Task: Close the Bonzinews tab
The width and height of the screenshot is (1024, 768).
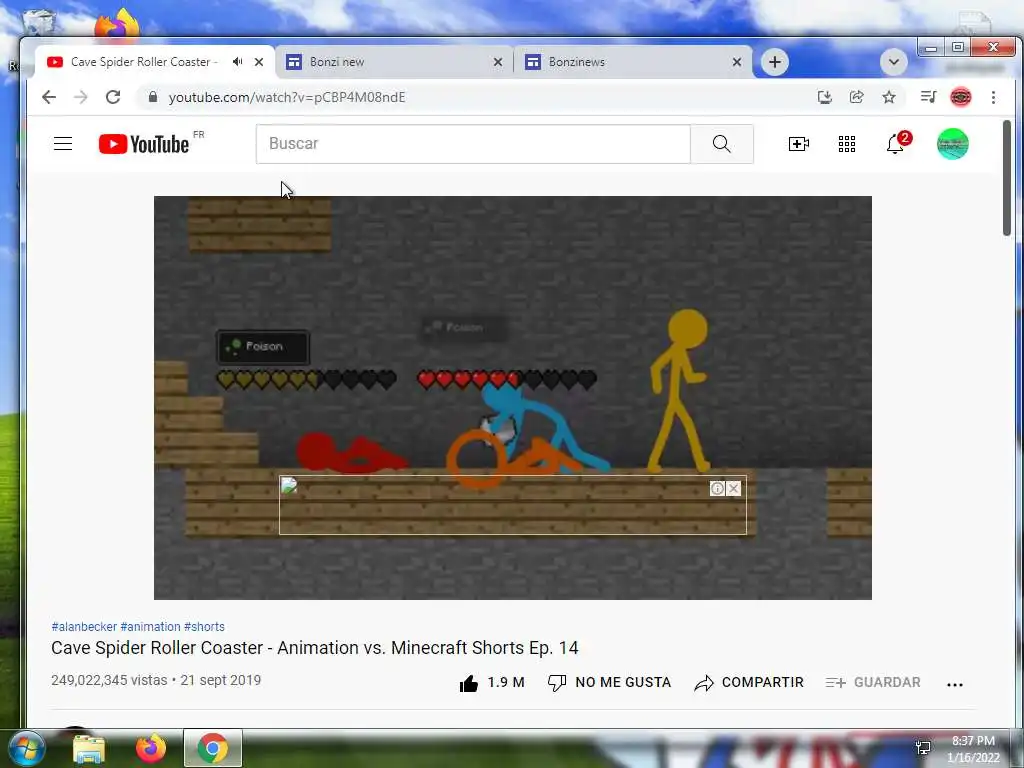Action: coord(737,62)
